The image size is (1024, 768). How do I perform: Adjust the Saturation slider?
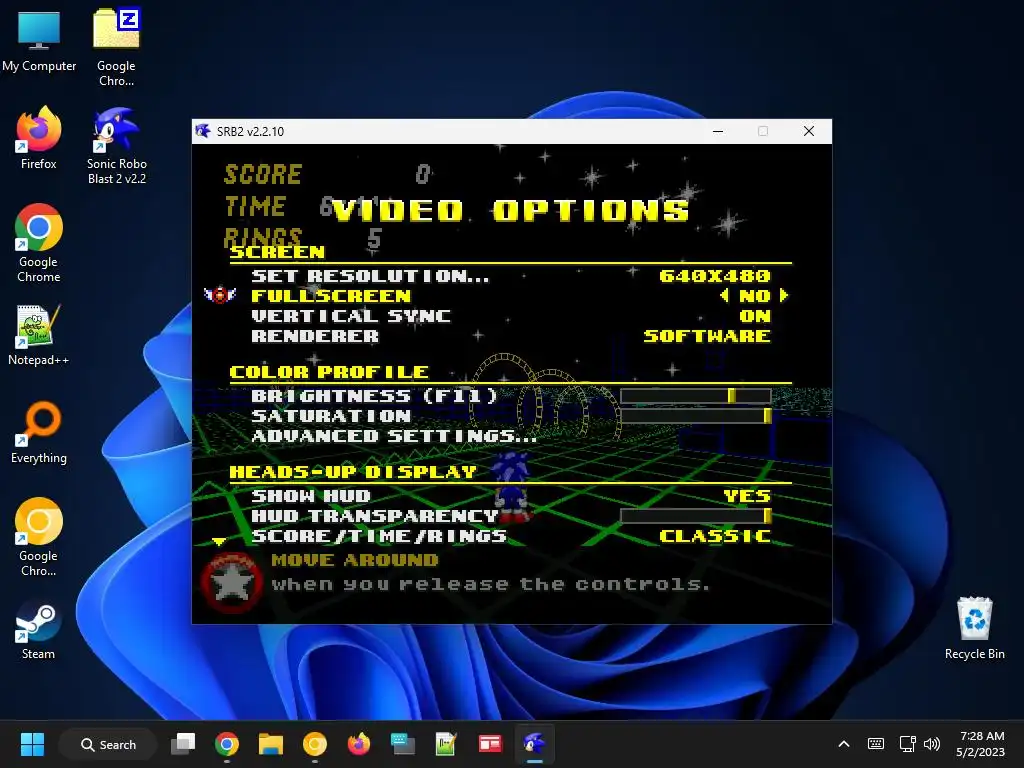point(696,415)
